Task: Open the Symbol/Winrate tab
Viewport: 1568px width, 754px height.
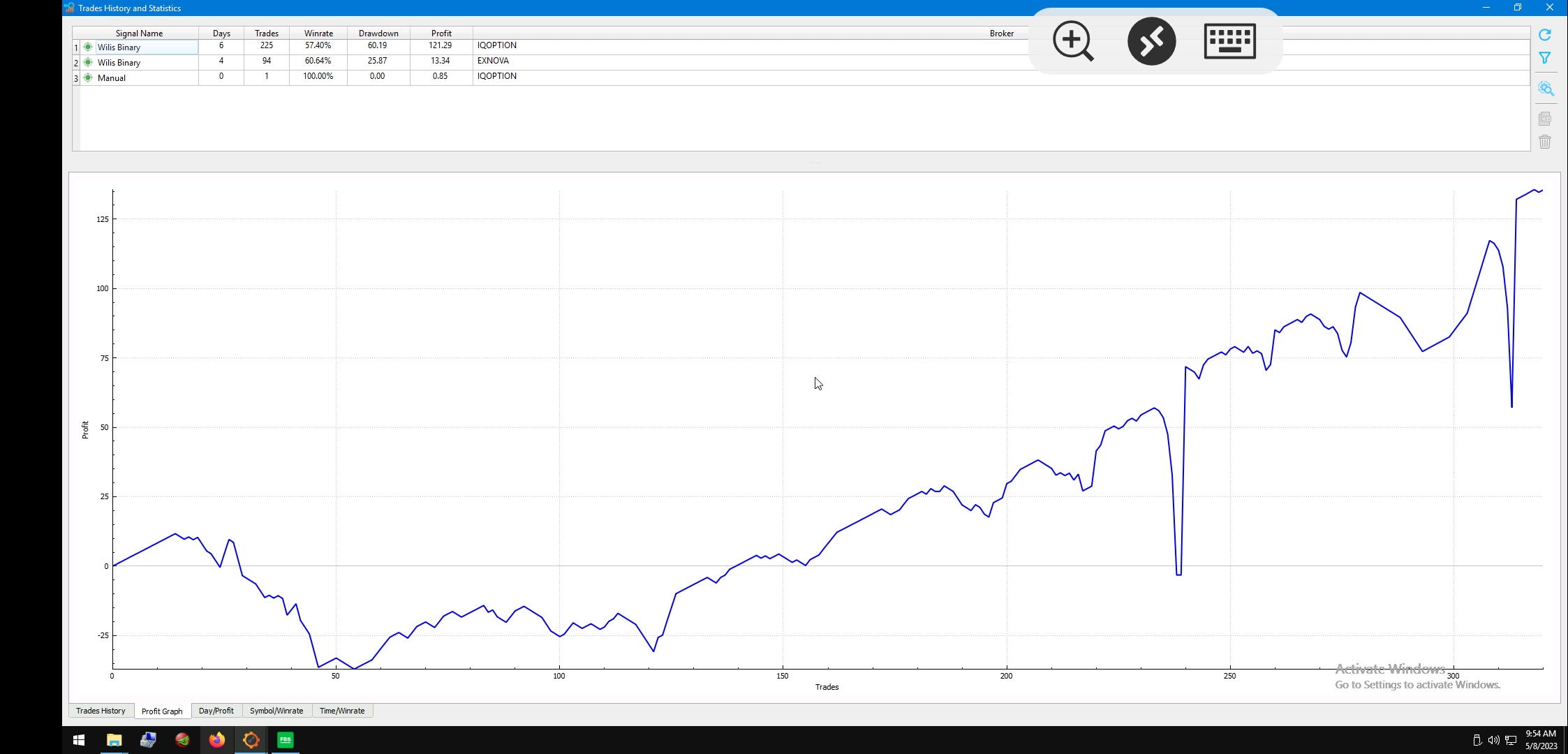Action: coord(276,711)
